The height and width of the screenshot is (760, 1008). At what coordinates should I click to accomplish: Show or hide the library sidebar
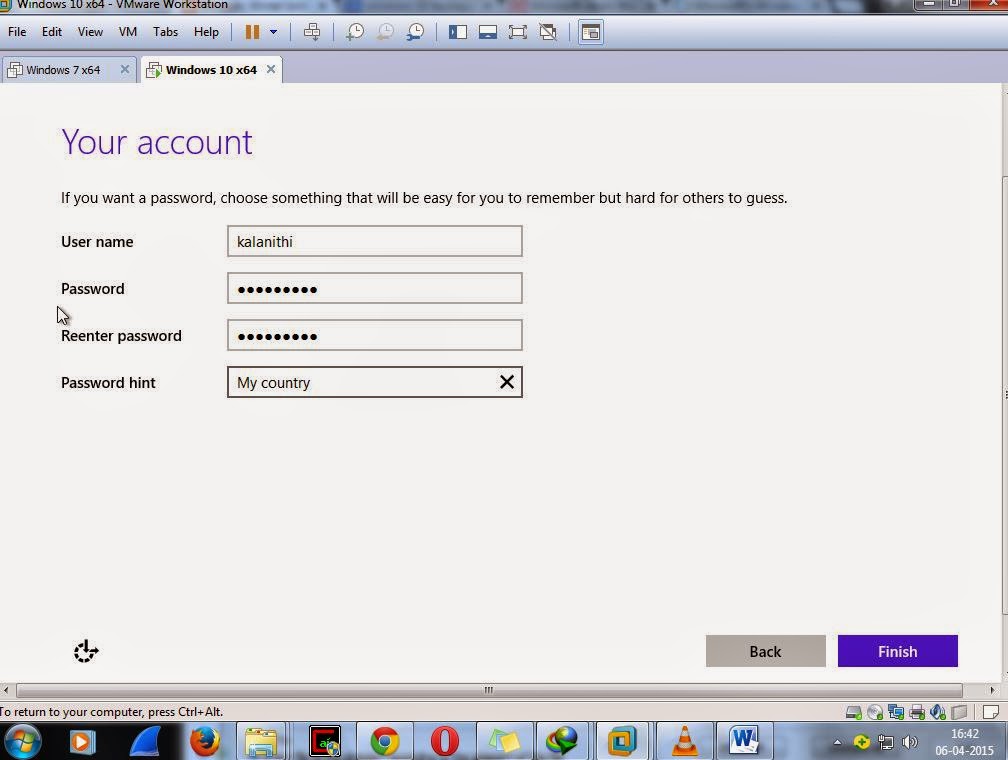(458, 31)
